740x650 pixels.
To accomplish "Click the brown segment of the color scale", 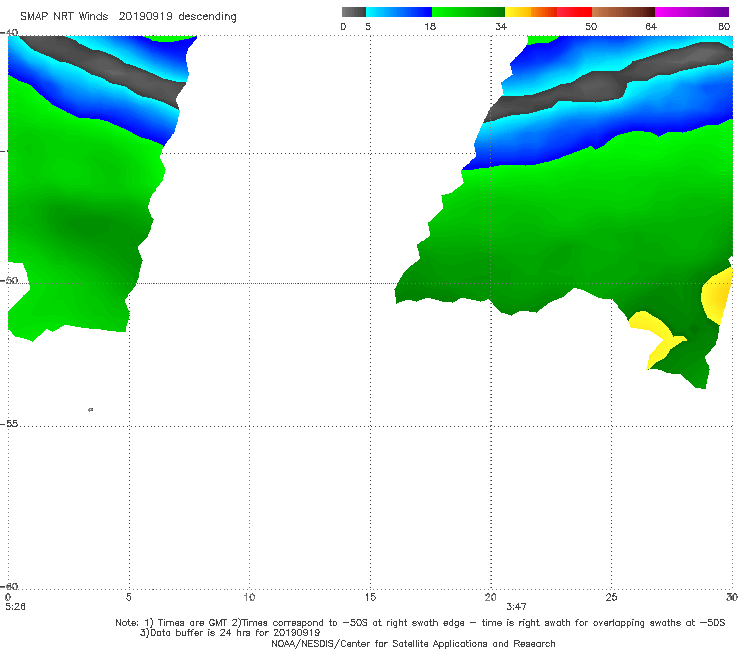I will (x=623, y=12).
